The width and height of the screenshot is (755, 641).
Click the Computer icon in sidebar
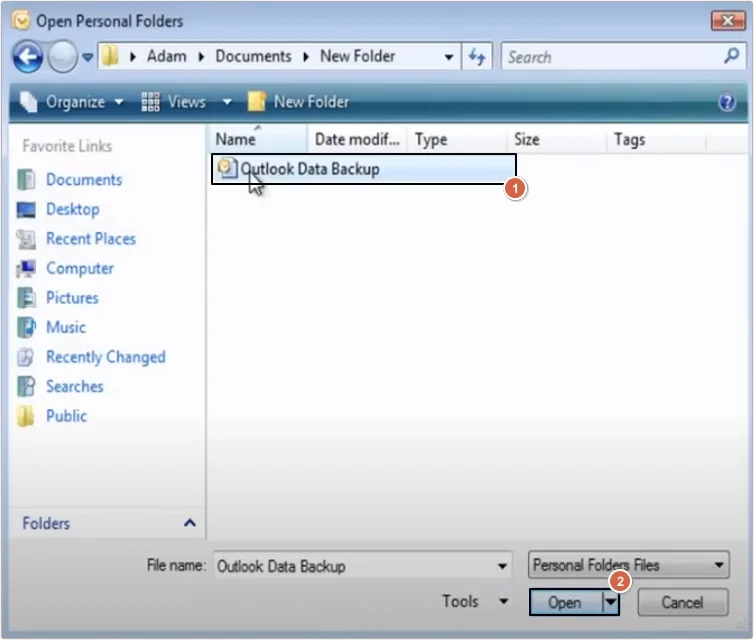point(26,269)
